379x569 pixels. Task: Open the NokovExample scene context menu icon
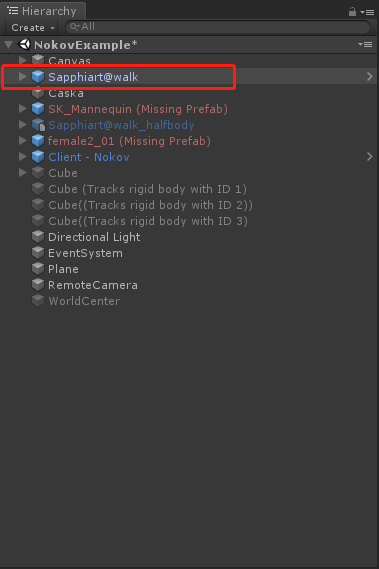(365, 45)
